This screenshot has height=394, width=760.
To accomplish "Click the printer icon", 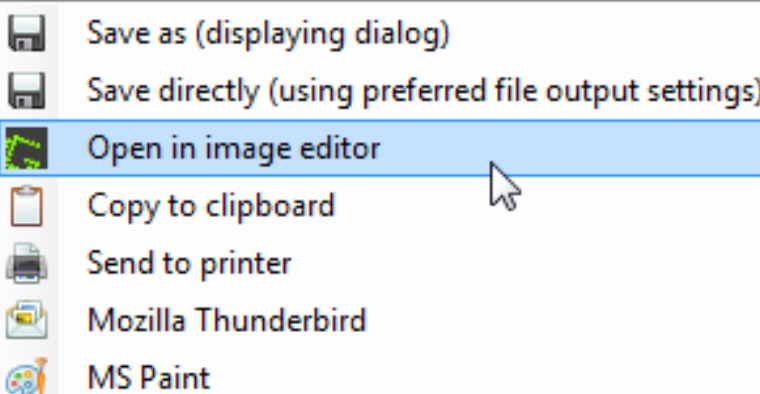I will coord(27,263).
